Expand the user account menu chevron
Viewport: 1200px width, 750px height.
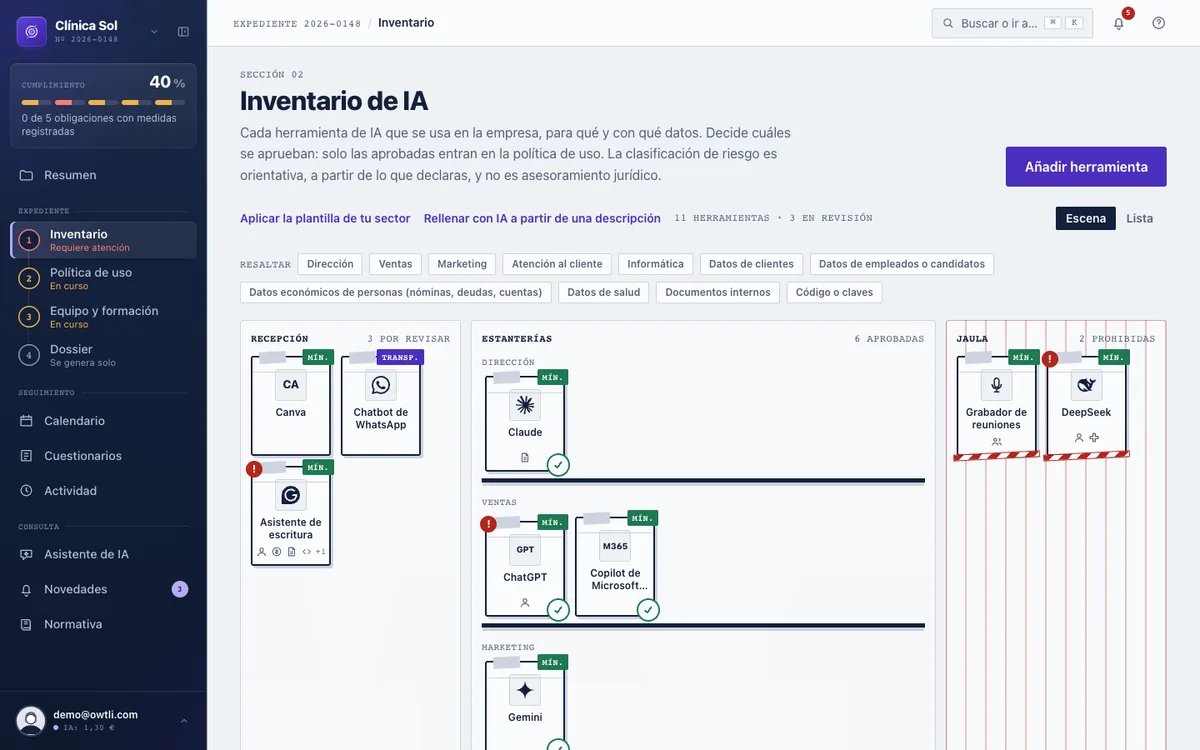click(184, 721)
